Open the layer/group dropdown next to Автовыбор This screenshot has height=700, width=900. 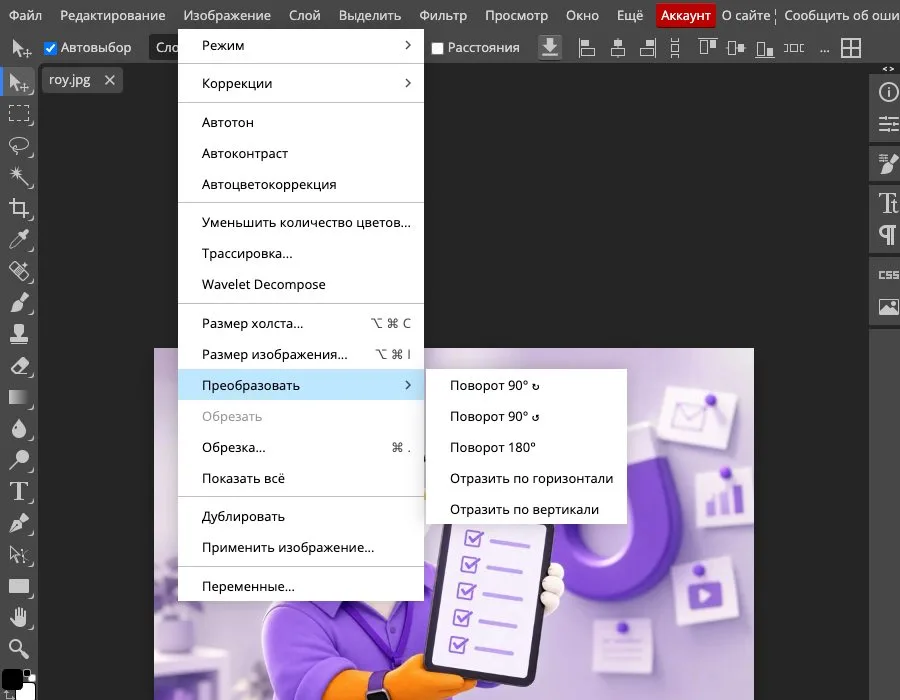(164, 48)
